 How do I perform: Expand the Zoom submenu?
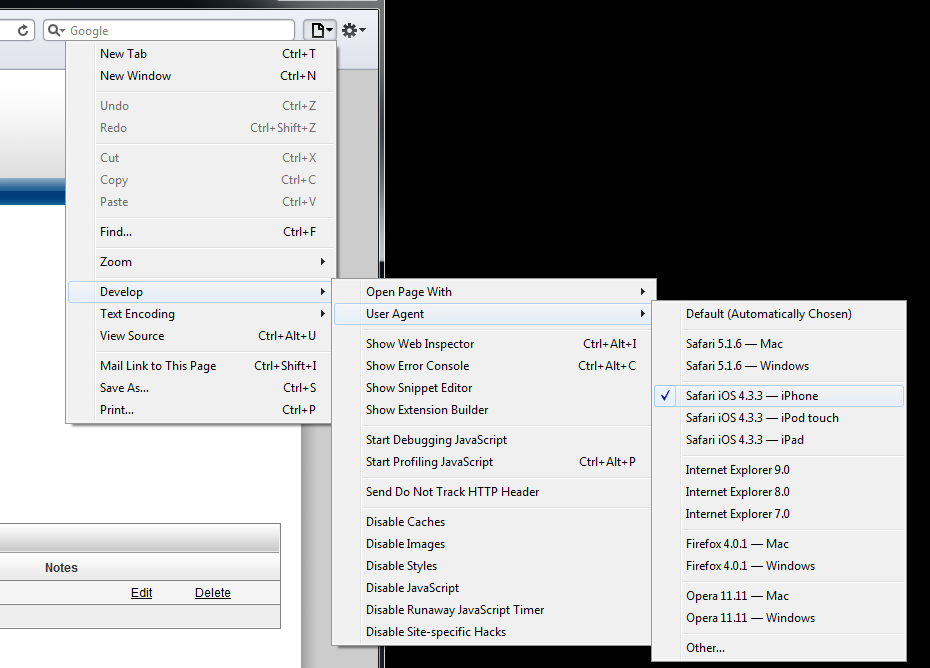(x=200, y=262)
